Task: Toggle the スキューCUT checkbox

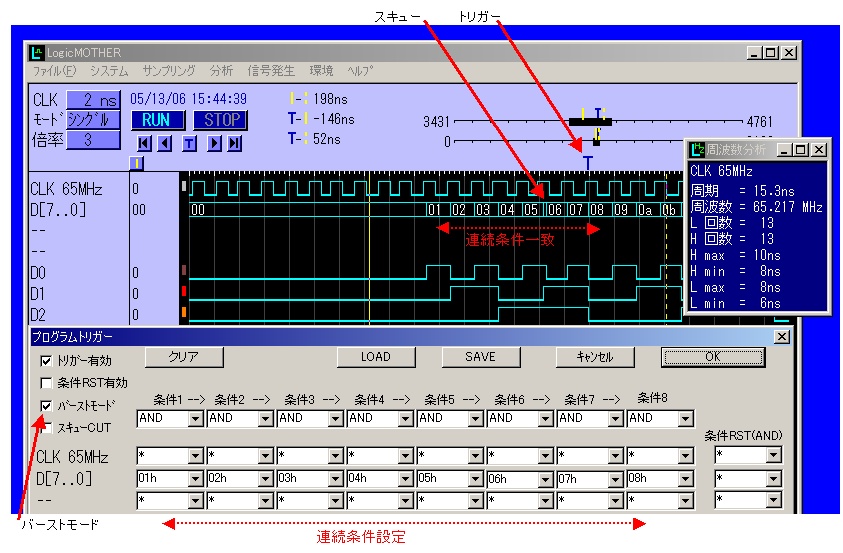Action: click(45, 428)
